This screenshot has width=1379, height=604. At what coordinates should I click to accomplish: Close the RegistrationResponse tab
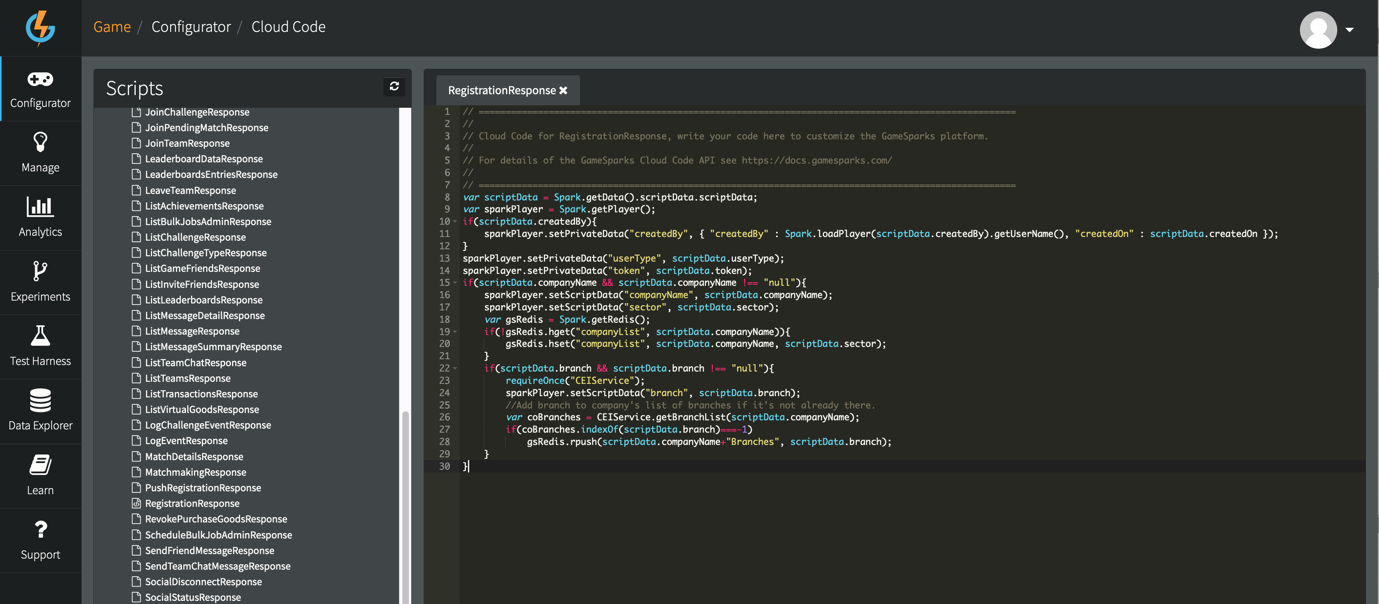click(563, 91)
